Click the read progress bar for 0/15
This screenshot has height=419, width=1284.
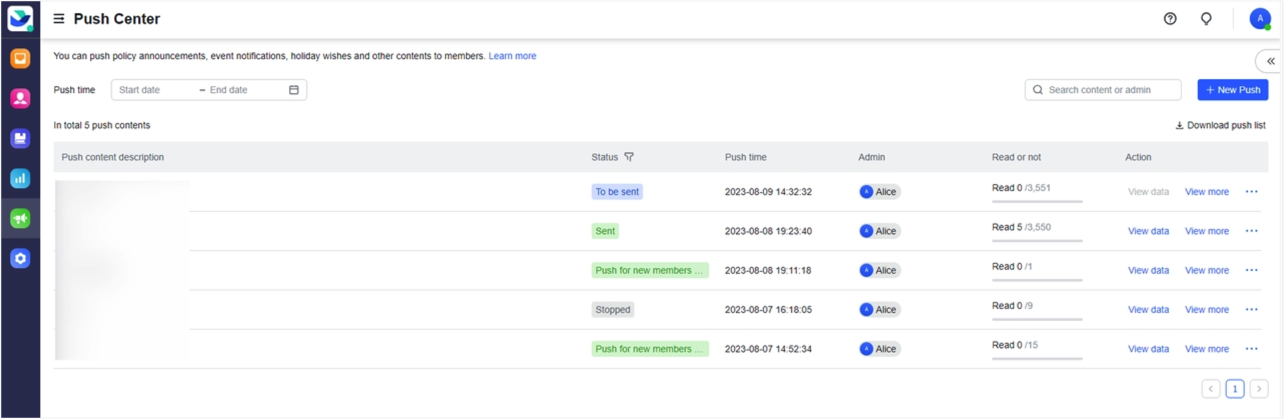tap(1037, 359)
